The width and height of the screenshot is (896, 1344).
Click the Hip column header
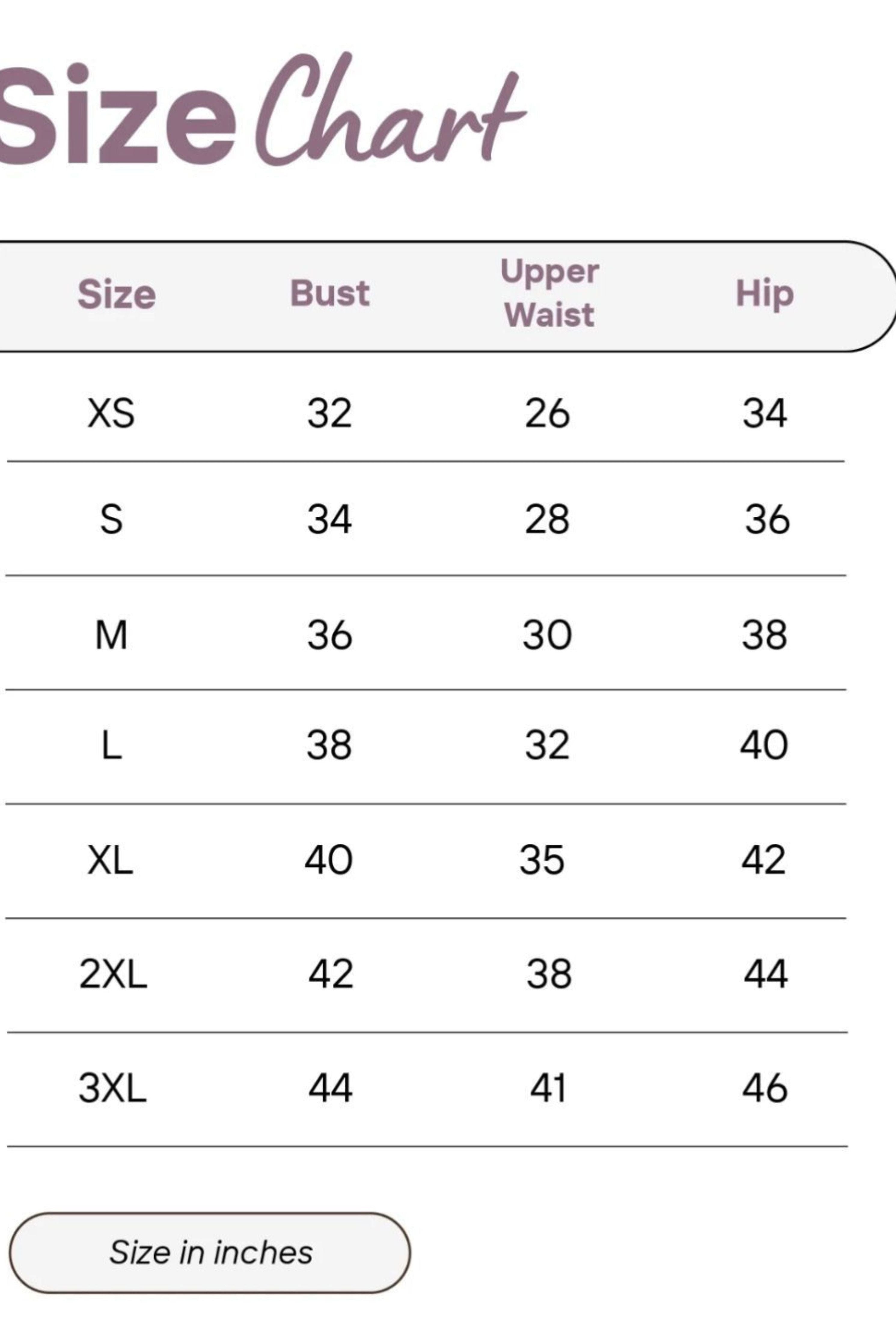[x=765, y=294]
